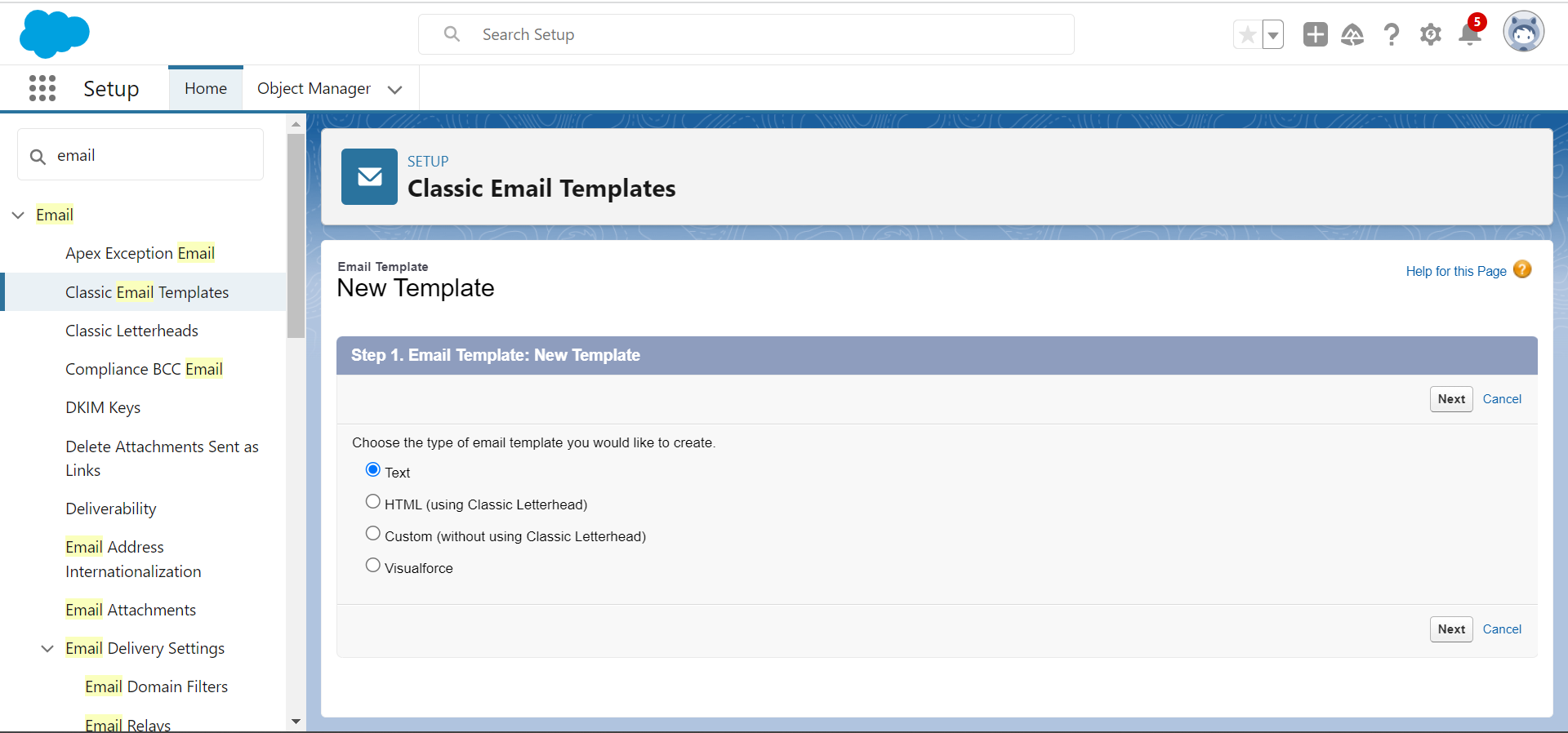Open the favorites list dropdown arrow
The width and height of the screenshot is (1568, 733).
click(1273, 35)
